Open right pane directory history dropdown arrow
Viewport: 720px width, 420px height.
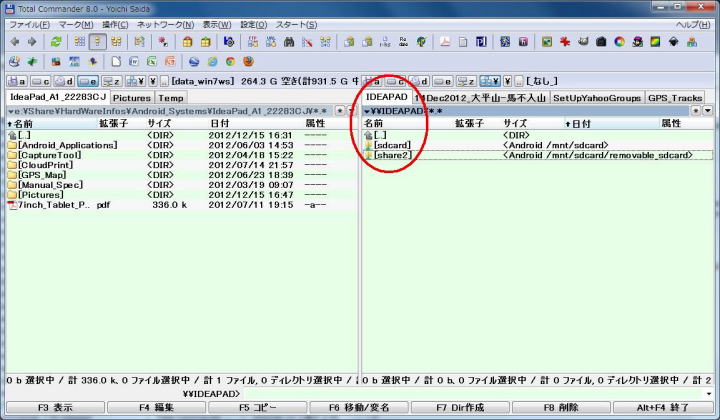708,111
